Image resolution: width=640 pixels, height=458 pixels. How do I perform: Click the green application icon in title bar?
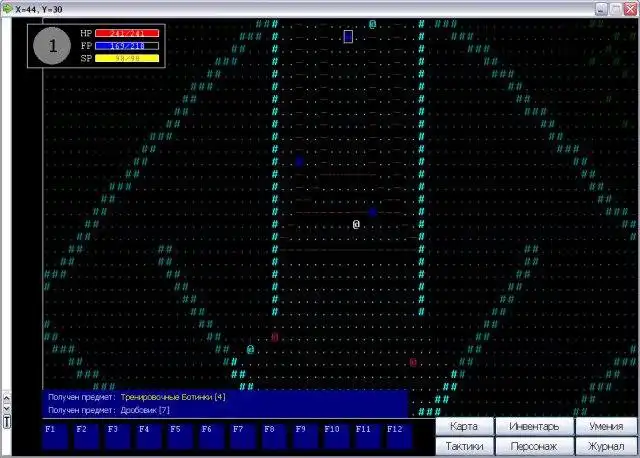tap(7, 8)
